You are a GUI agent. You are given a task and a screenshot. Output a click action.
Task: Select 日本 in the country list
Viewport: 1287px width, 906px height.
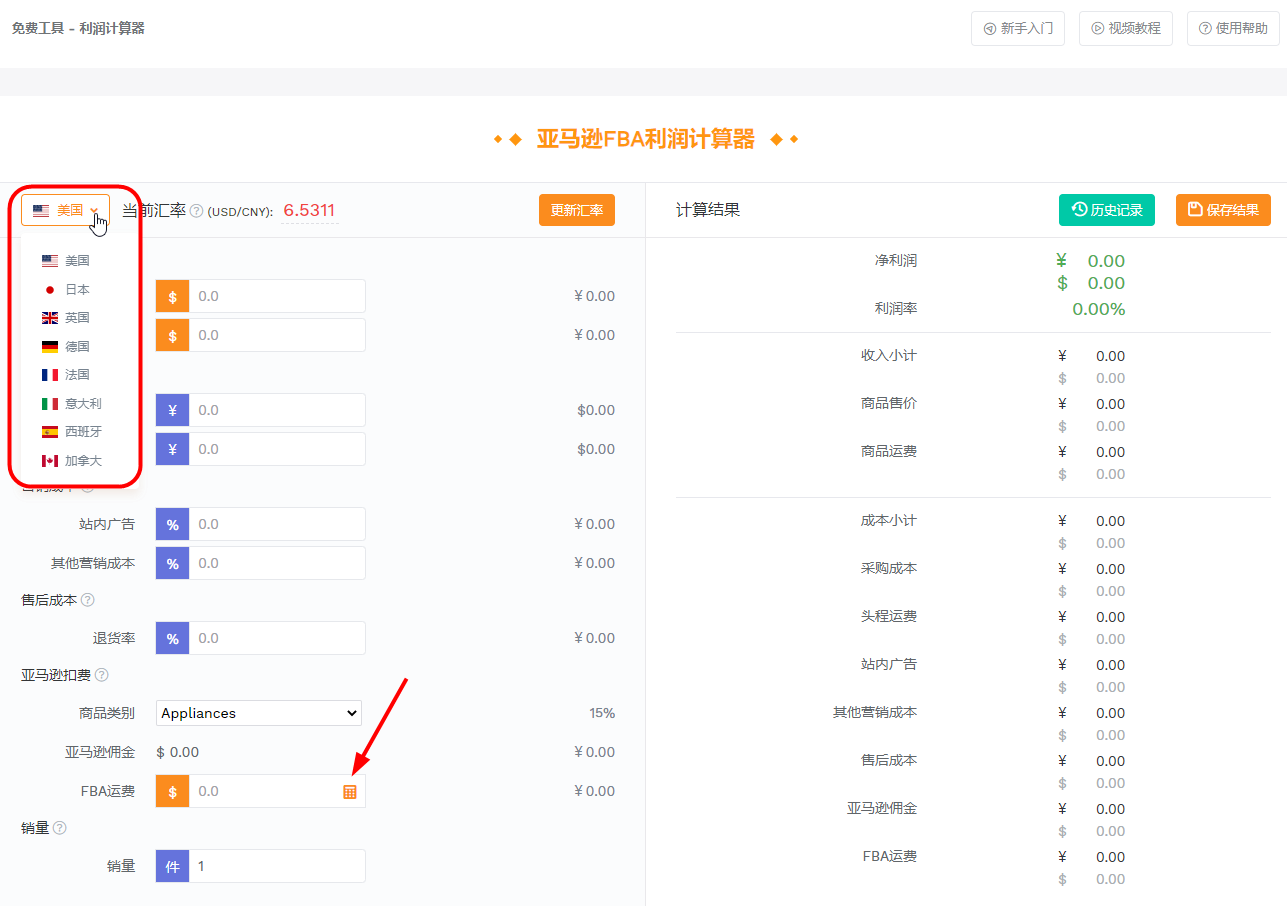(66, 290)
